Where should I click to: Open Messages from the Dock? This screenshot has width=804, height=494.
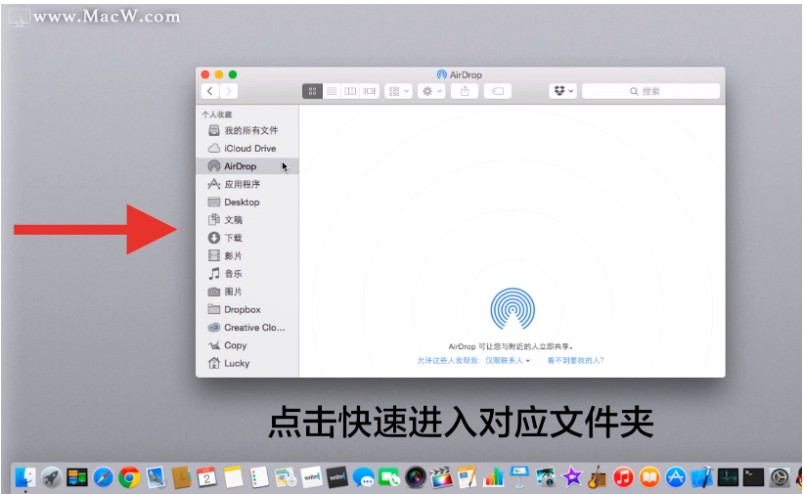[x=364, y=478]
